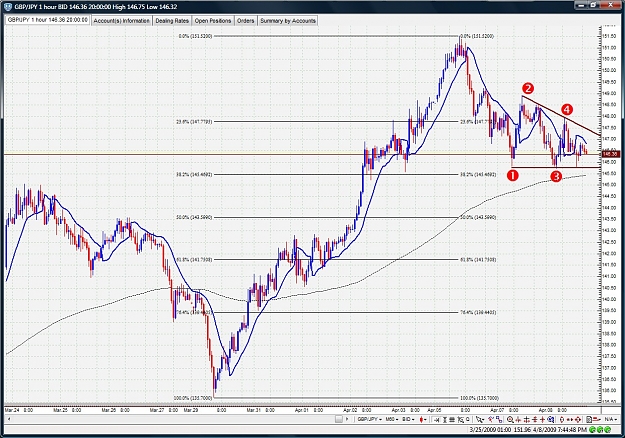Click the status bar time 4/8/2009 7:44:48 PM

560,430
